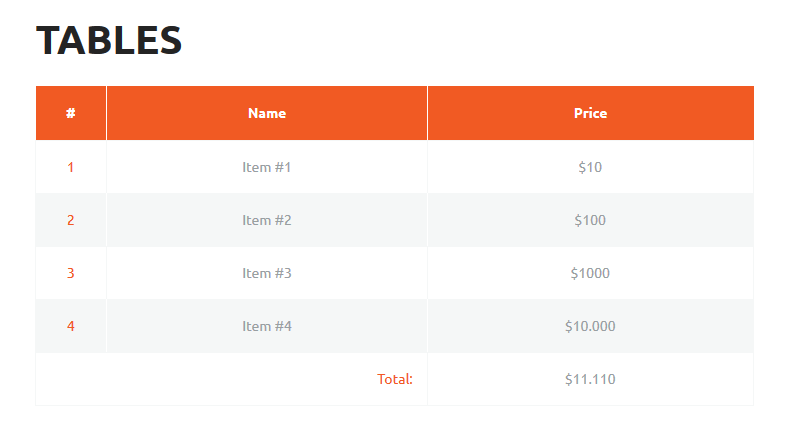Click the Price column header
Image resolution: width=800 pixels, height=430 pixels.
click(x=590, y=113)
